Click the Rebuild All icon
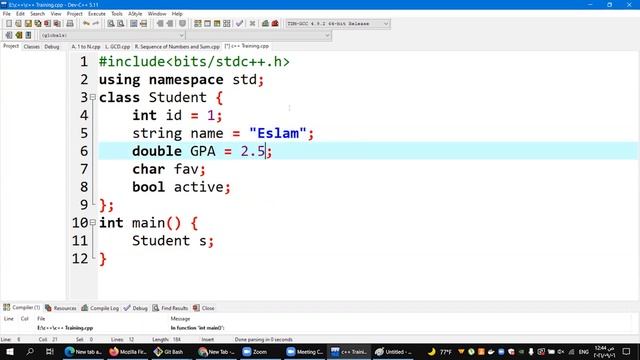 coord(227,24)
